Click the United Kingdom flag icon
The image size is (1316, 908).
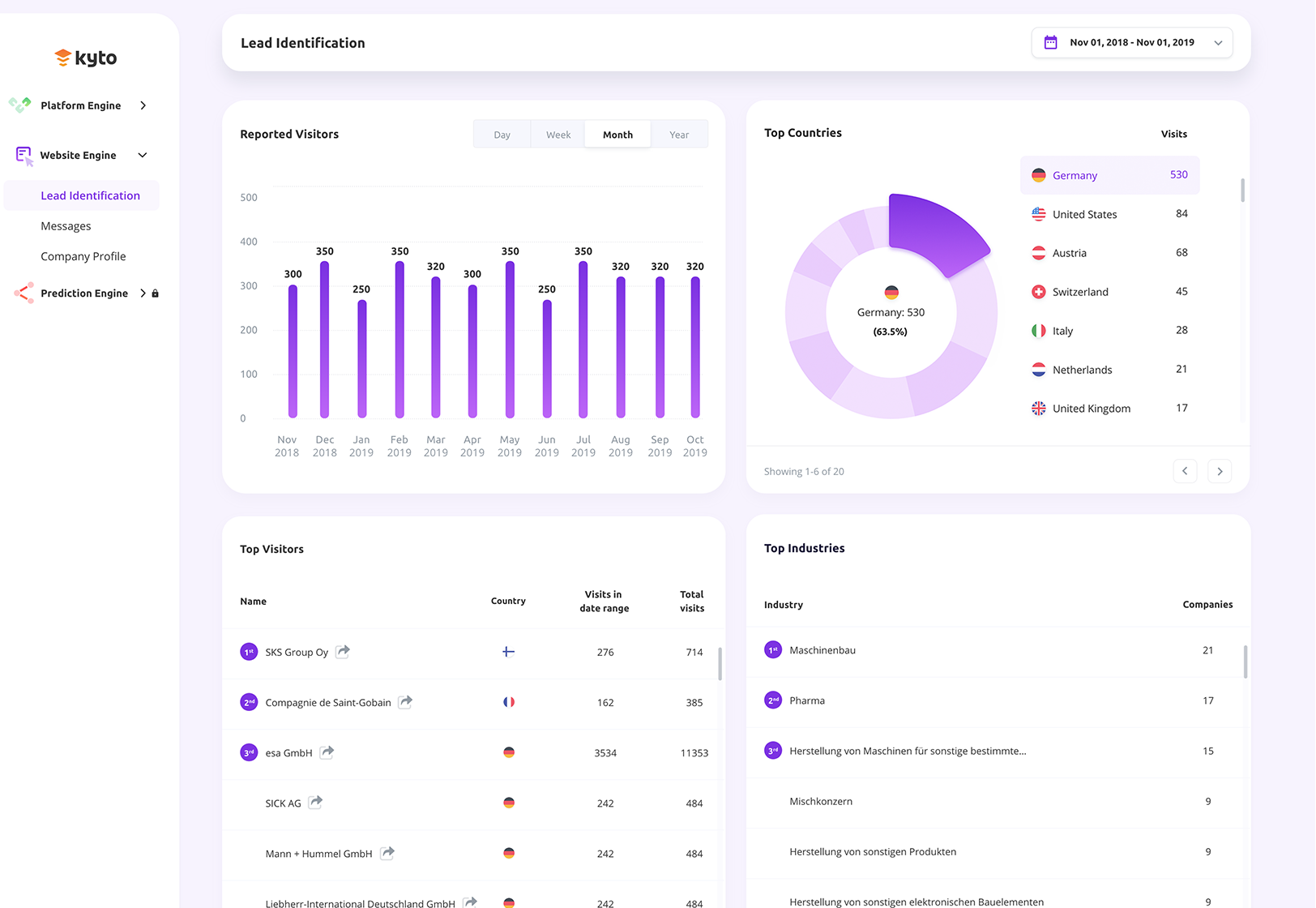(x=1038, y=409)
